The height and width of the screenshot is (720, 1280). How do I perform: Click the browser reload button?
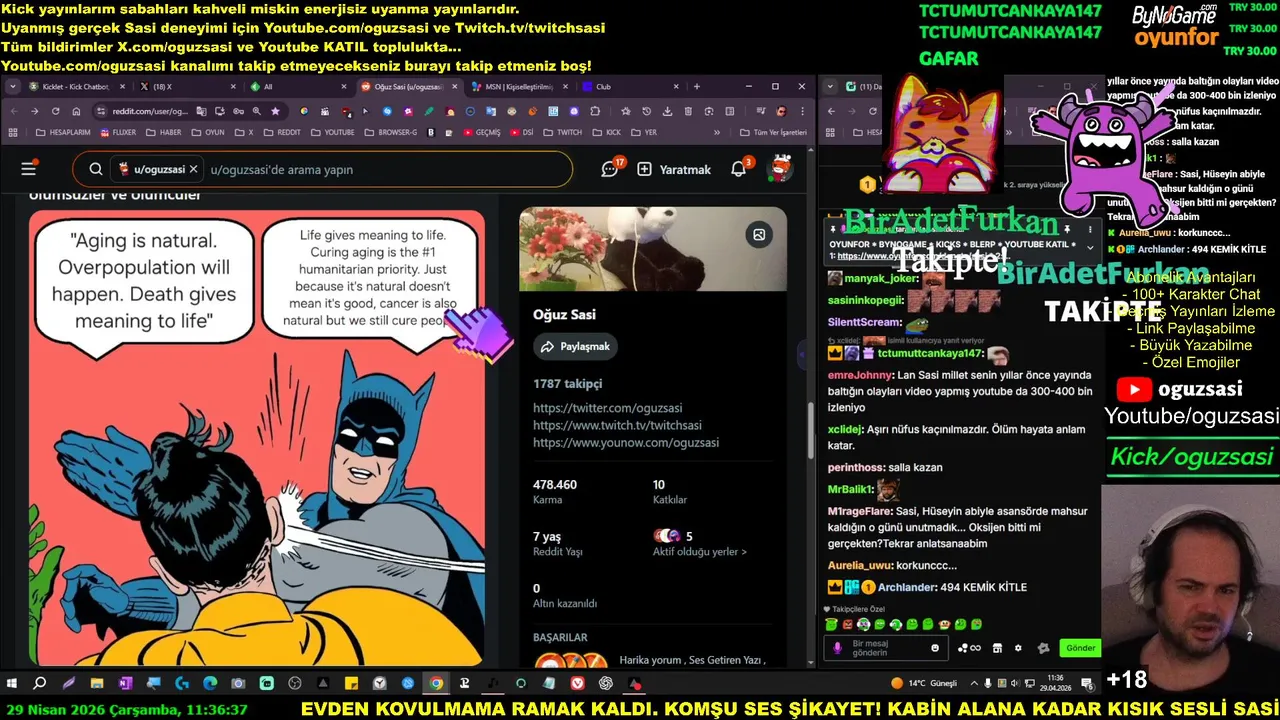55,111
